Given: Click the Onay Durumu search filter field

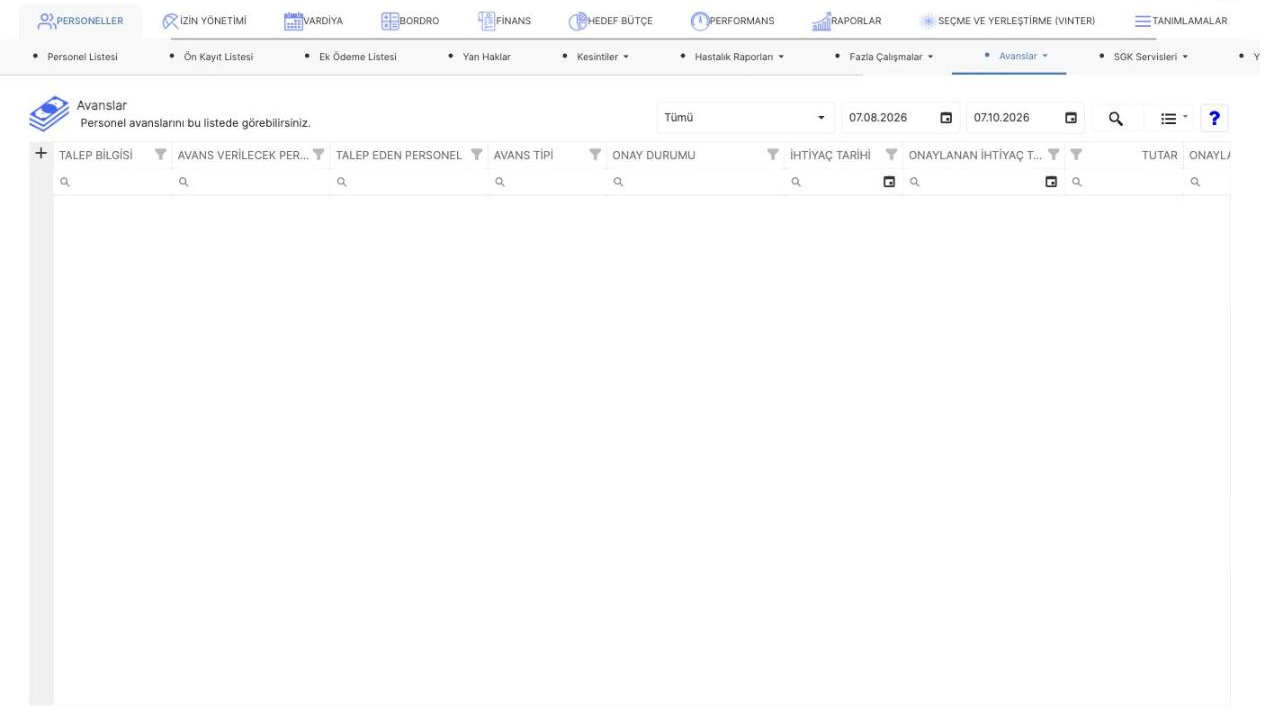Looking at the screenshot, I should (x=695, y=182).
